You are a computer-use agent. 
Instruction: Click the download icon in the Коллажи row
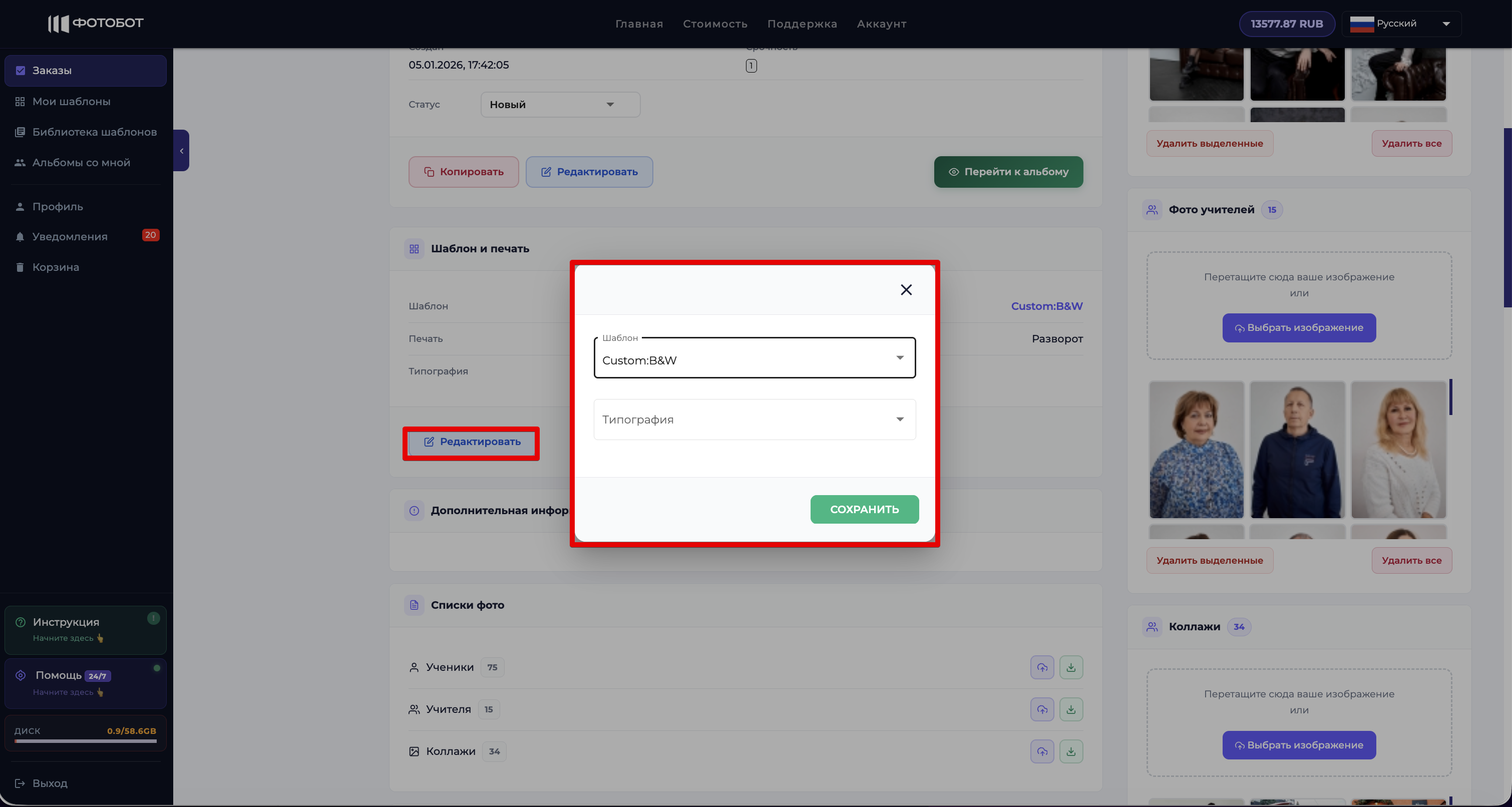point(1071,752)
